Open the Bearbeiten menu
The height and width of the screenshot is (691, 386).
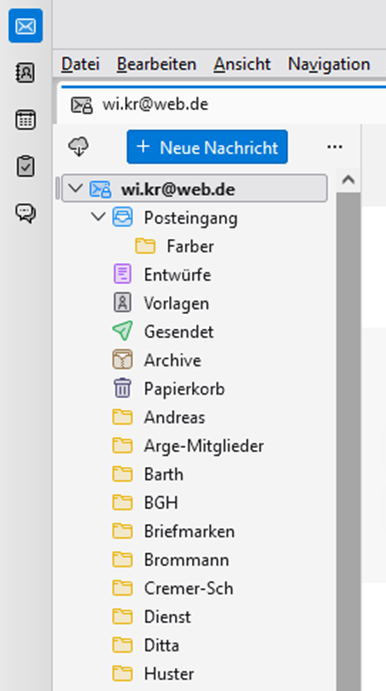[x=156, y=64]
